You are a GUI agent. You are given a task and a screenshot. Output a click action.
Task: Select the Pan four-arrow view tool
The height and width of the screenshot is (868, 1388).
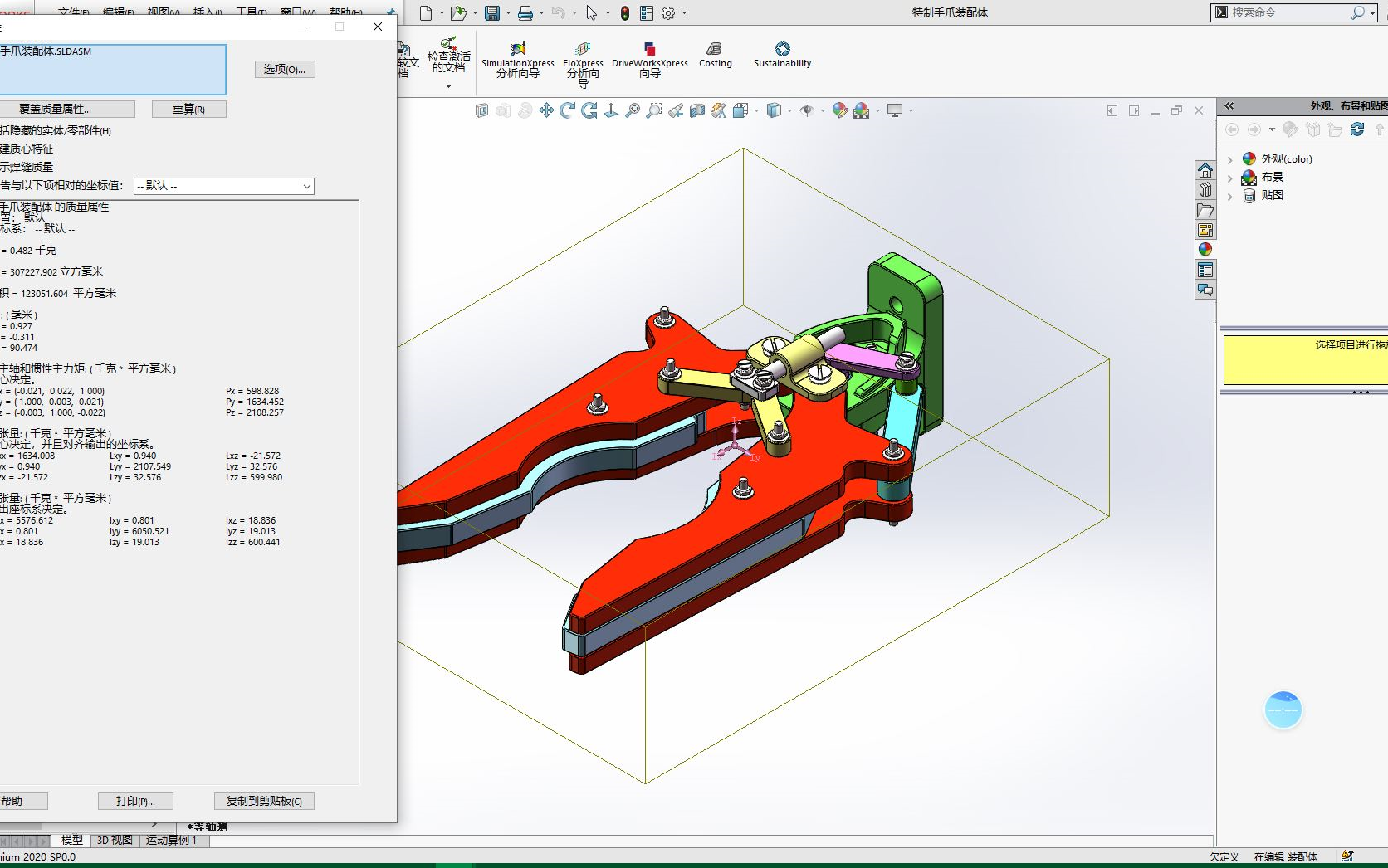(x=546, y=110)
